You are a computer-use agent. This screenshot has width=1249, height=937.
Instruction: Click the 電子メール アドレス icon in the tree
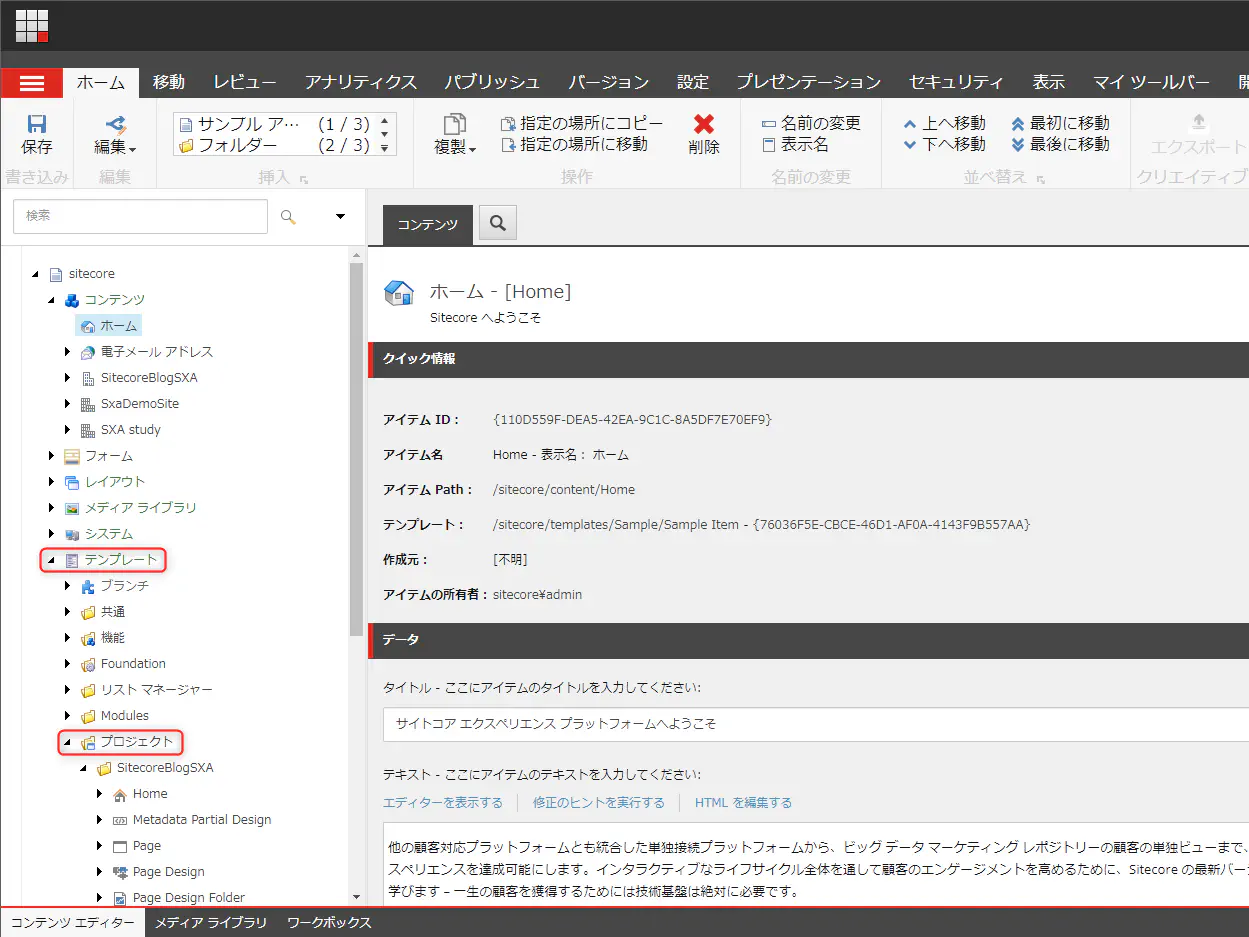pyautogui.click(x=87, y=352)
